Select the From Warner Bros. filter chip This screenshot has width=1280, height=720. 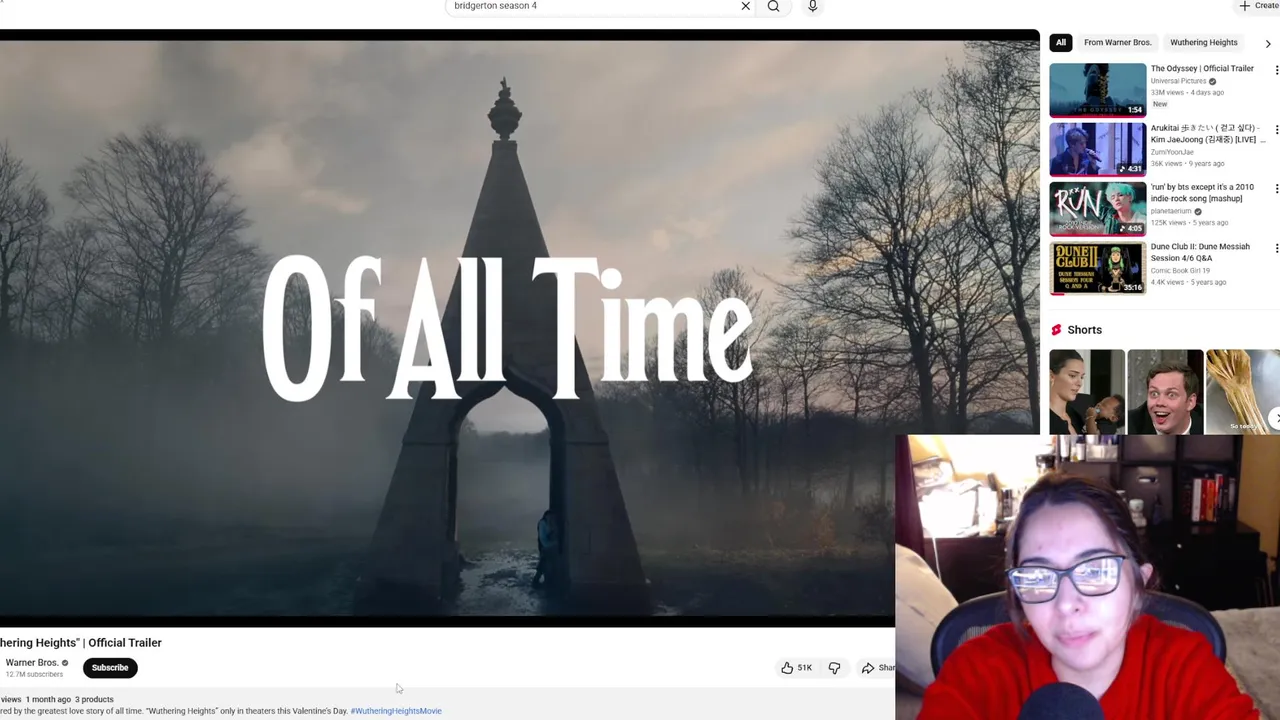click(x=1117, y=42)
